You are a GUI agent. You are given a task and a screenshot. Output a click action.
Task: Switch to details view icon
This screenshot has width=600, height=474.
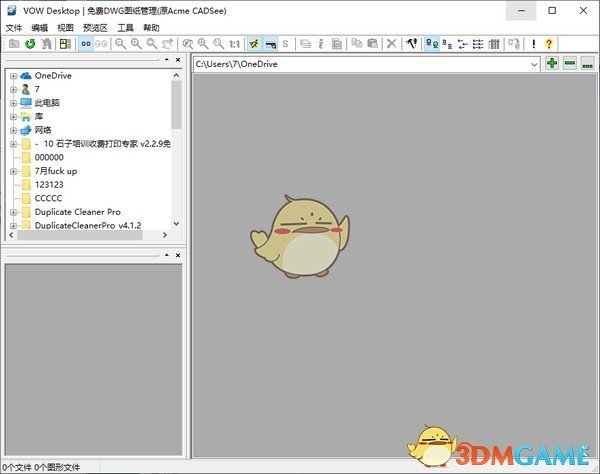[478, 44]
